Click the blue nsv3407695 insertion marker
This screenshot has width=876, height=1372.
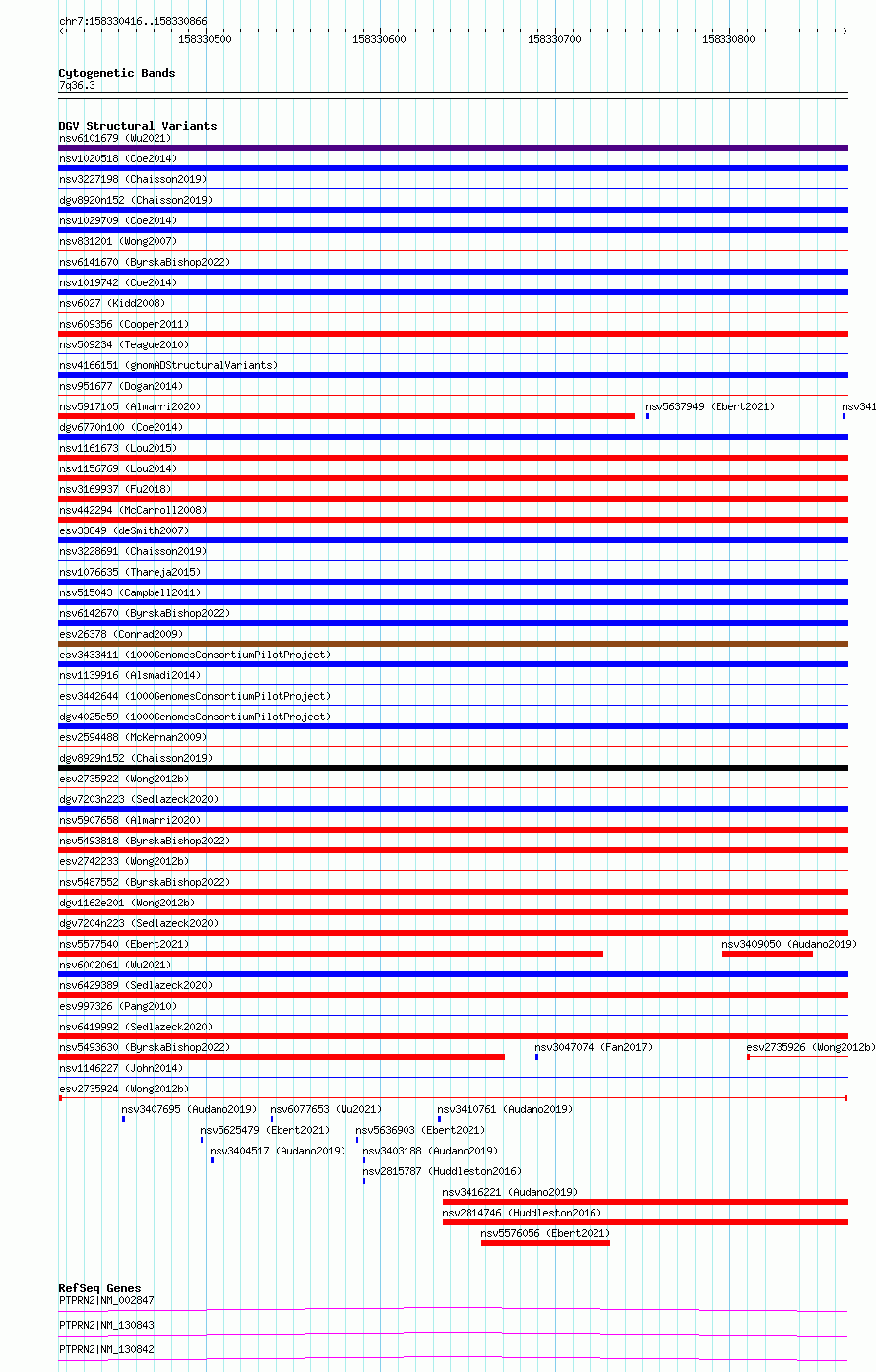point(123,1119)
